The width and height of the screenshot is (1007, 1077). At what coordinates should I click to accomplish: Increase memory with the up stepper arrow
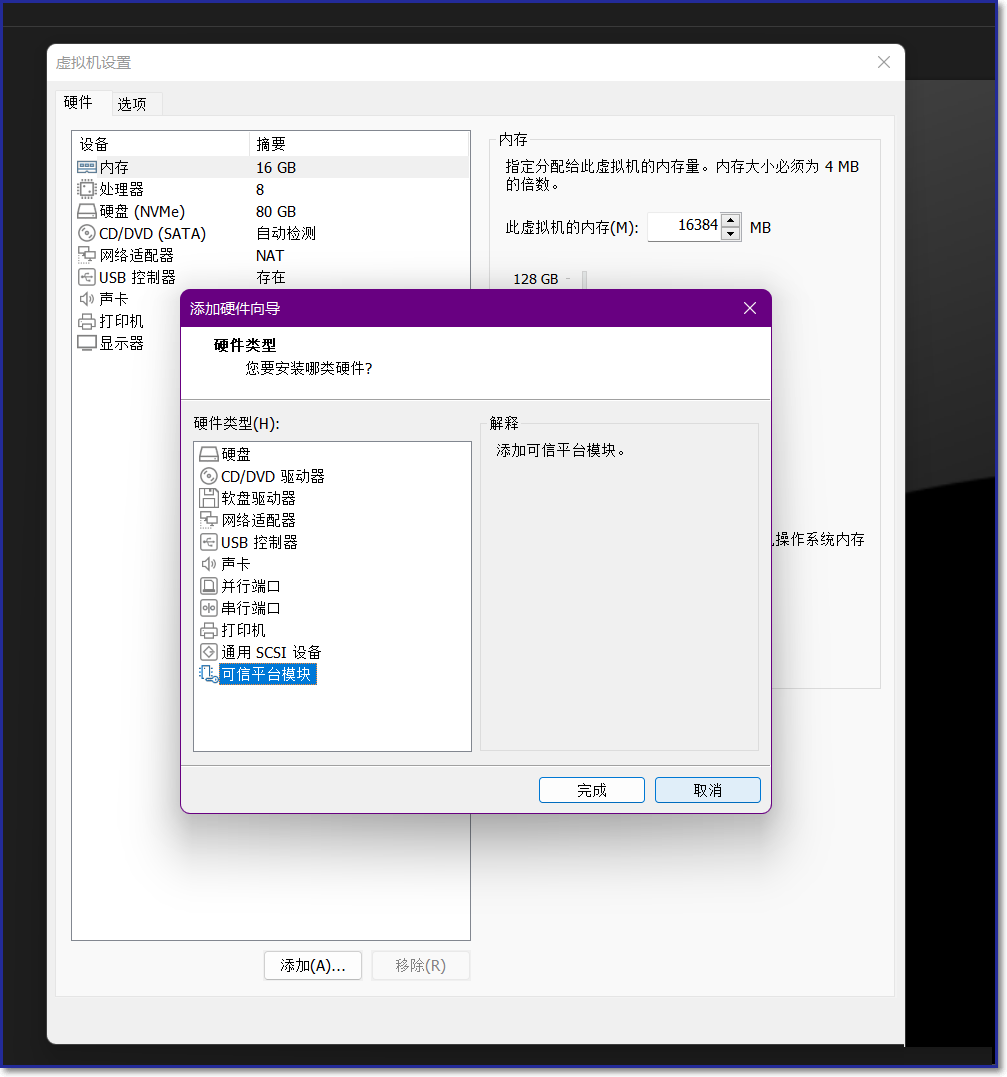point(730,220)
